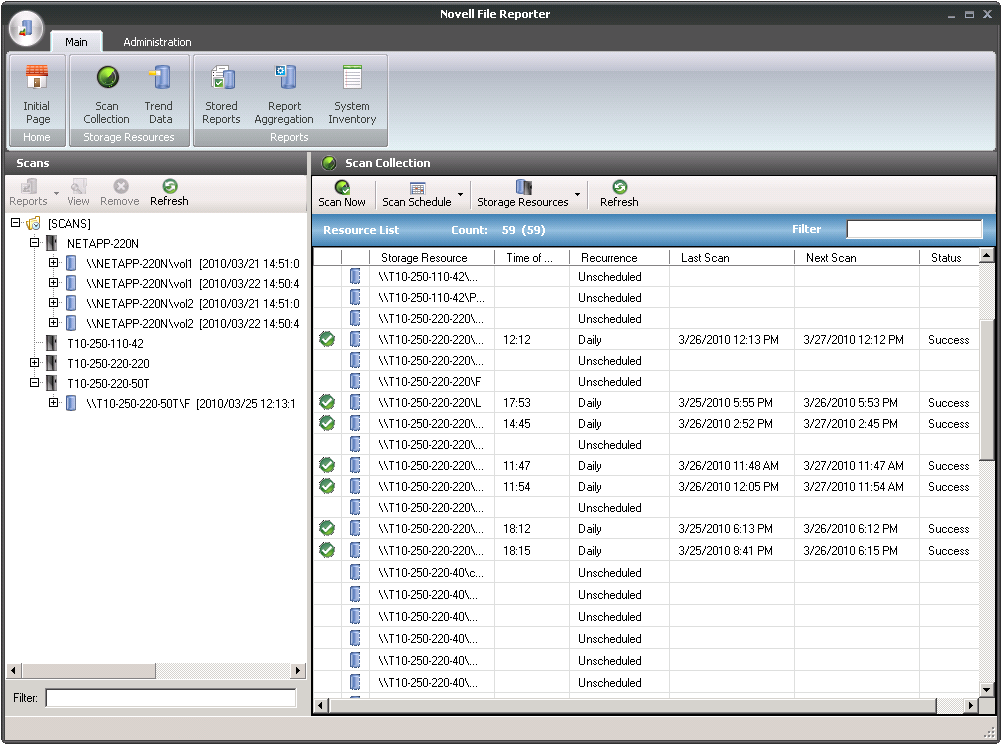
Task: Refresh the Scans tree panel
Action: tap(169, 192)
